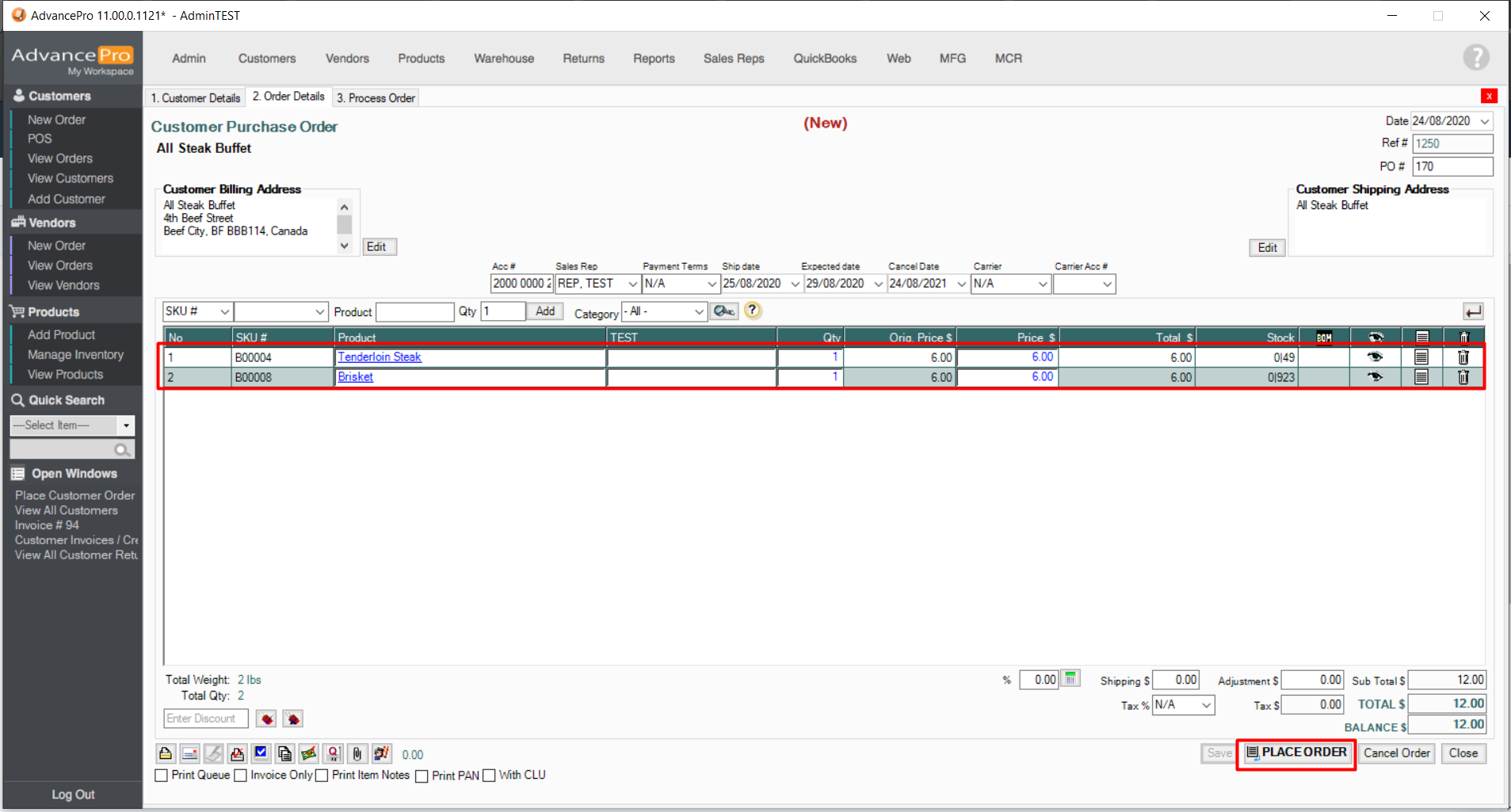This screenshot has width=1511, height=812.
Task: Expand the Carrier dropdown
Action: [x=1042, y=284]
